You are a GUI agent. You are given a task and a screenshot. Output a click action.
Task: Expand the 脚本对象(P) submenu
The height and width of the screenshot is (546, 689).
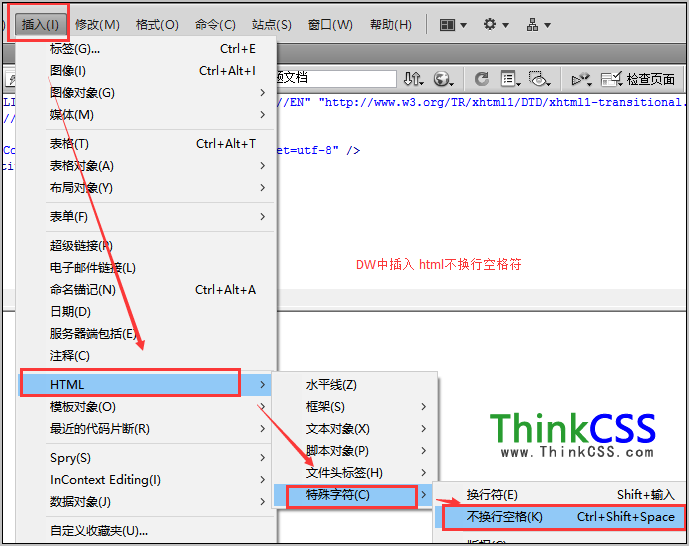pos(355,451)
